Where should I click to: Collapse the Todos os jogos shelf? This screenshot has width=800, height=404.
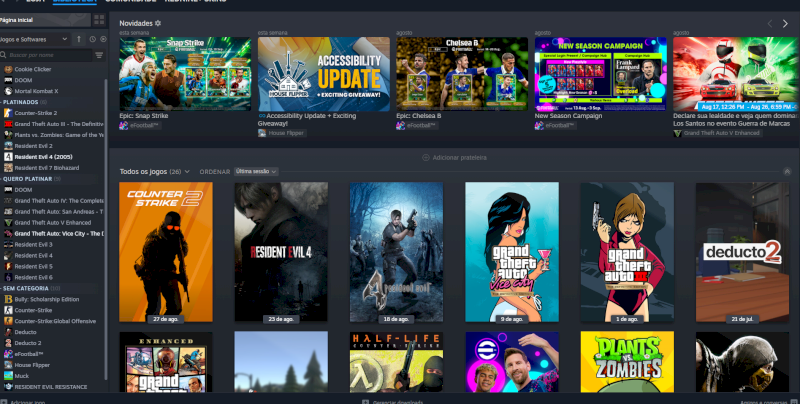(787, 172)
